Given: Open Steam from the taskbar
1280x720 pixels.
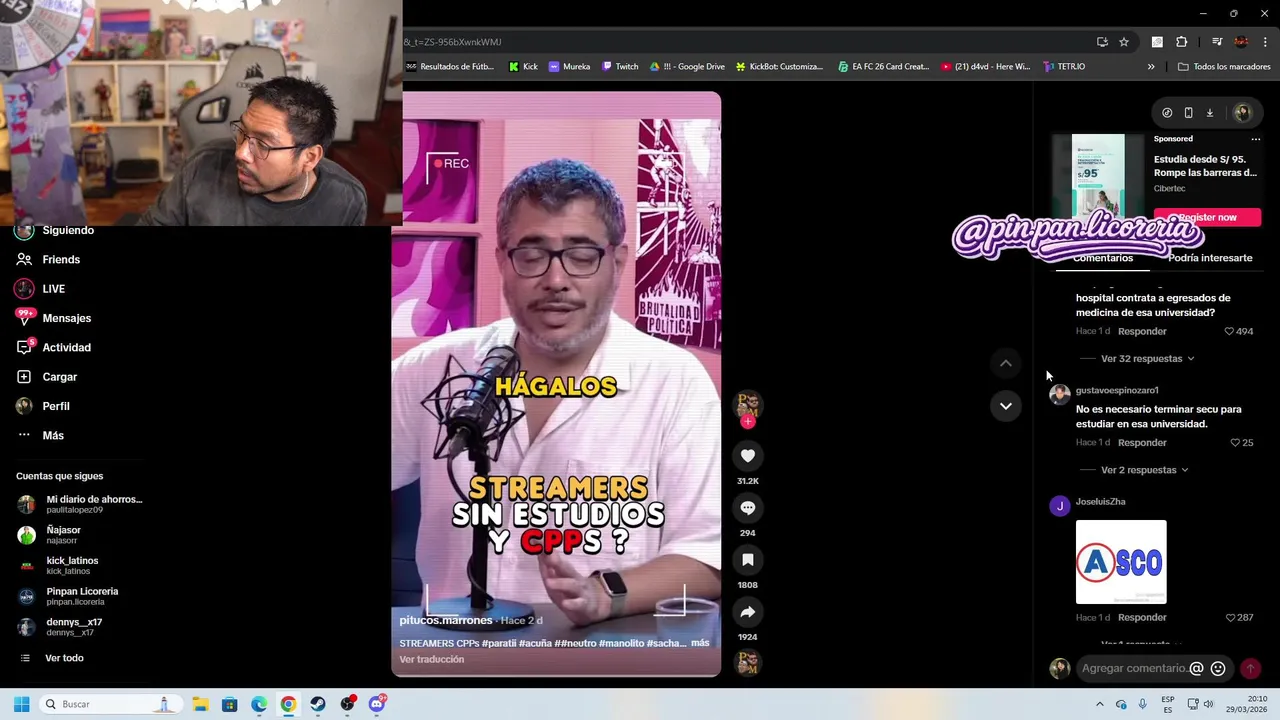Looking at the screenshot, I should coord(317,704).
